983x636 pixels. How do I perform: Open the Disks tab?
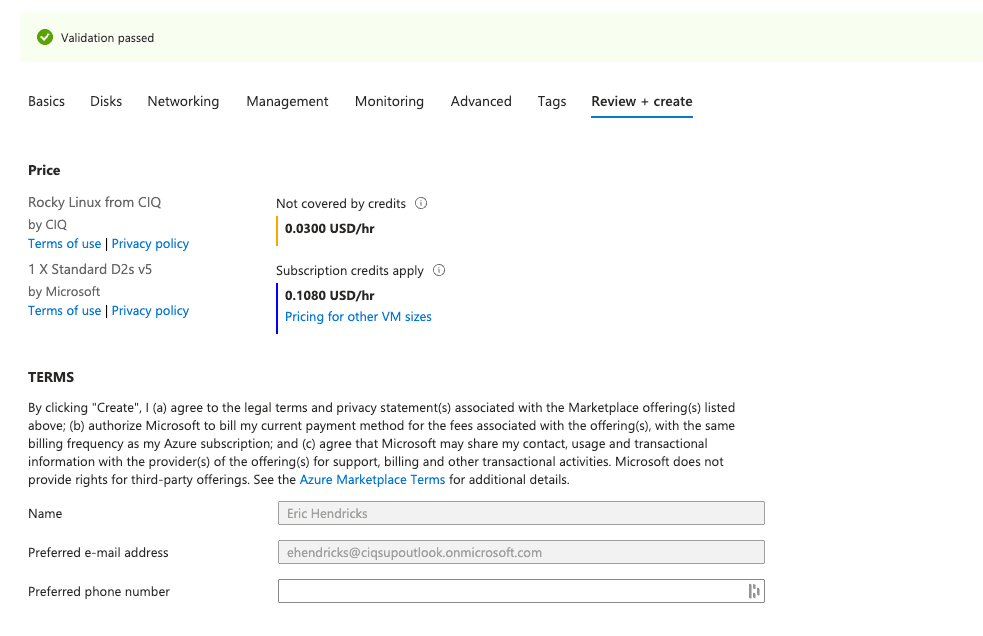[x=106, y=101]
